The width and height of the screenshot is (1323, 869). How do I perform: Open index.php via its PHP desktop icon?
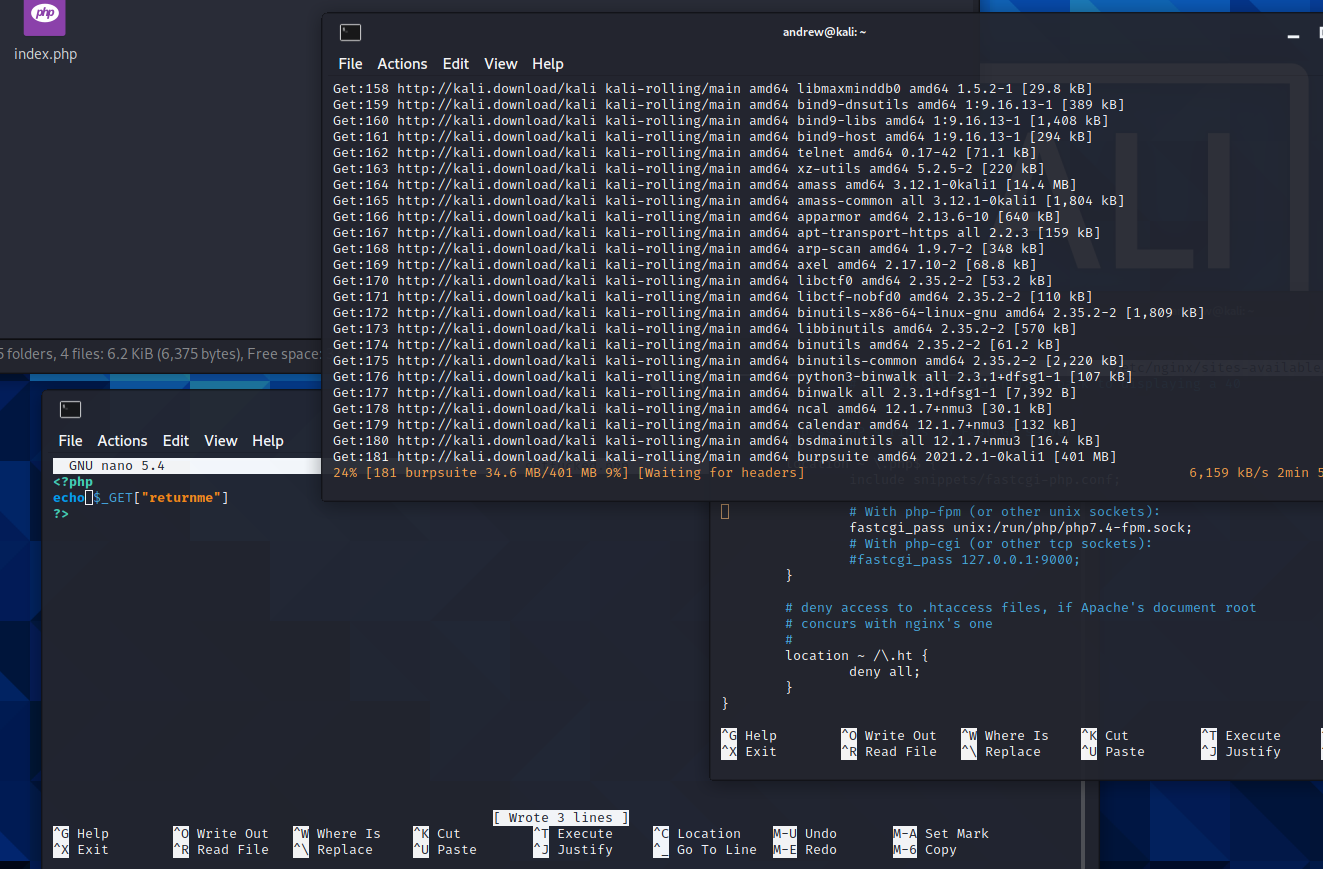44,18
